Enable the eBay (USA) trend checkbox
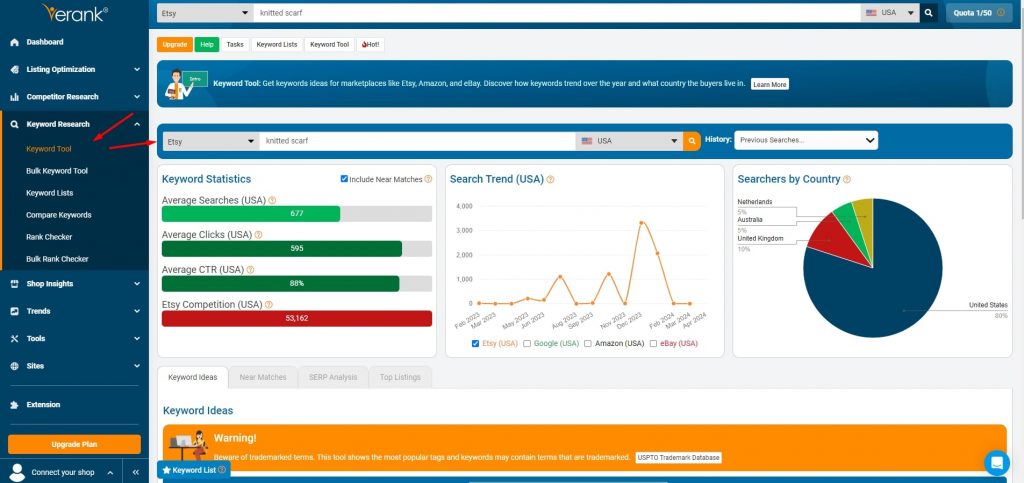The image size is (1024, 483). pyautogui.click(x=653, y=343)
